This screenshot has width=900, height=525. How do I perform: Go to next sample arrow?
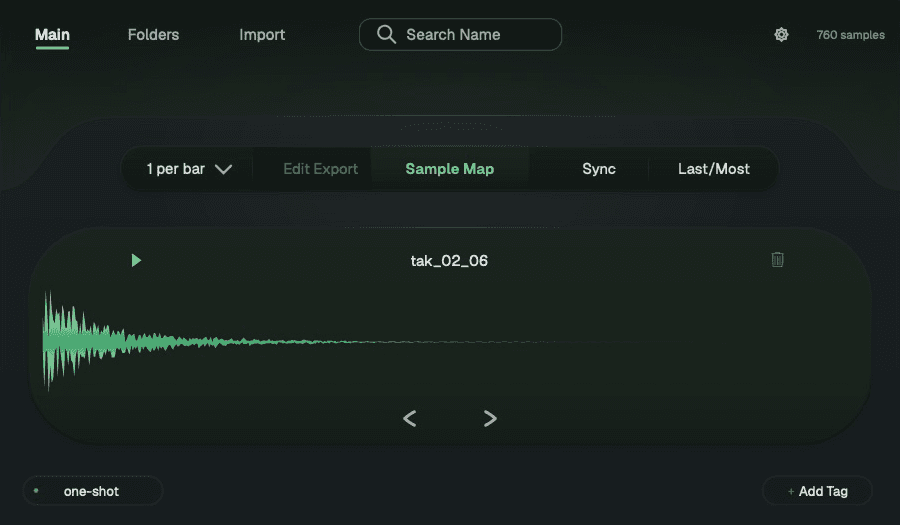490,418
